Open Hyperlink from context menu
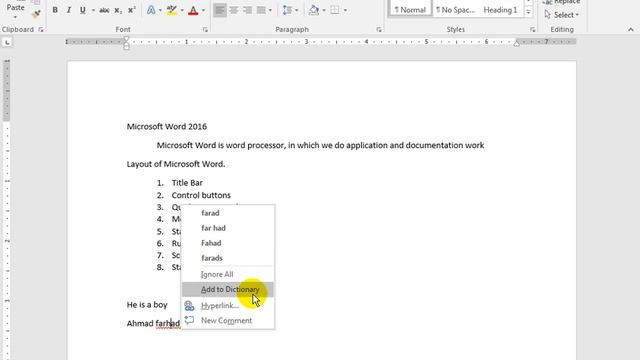 click(x=228, y=305)
